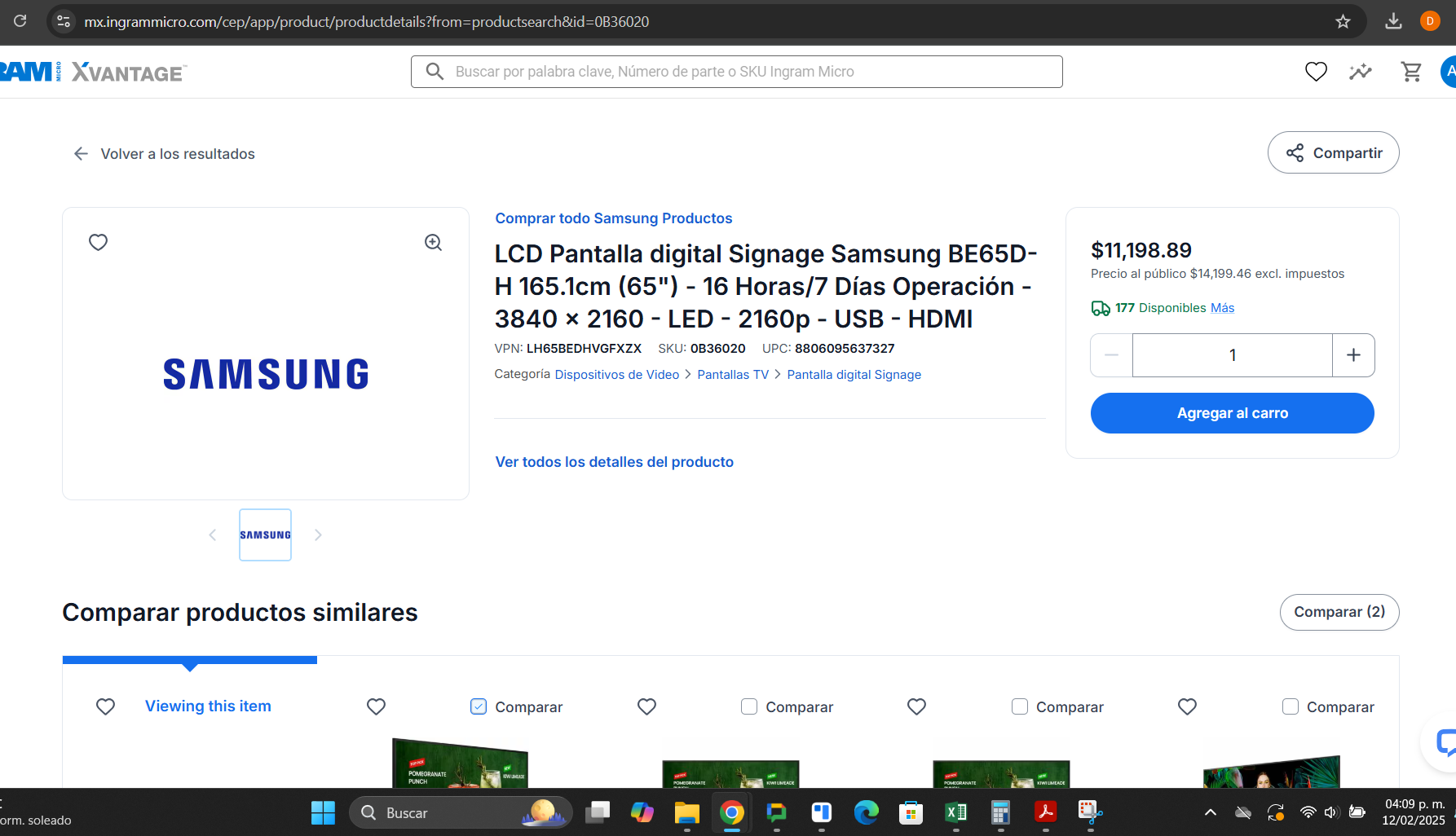
Task: Reload the page with the browser refresh icon
Action: [x=20, y=21]
